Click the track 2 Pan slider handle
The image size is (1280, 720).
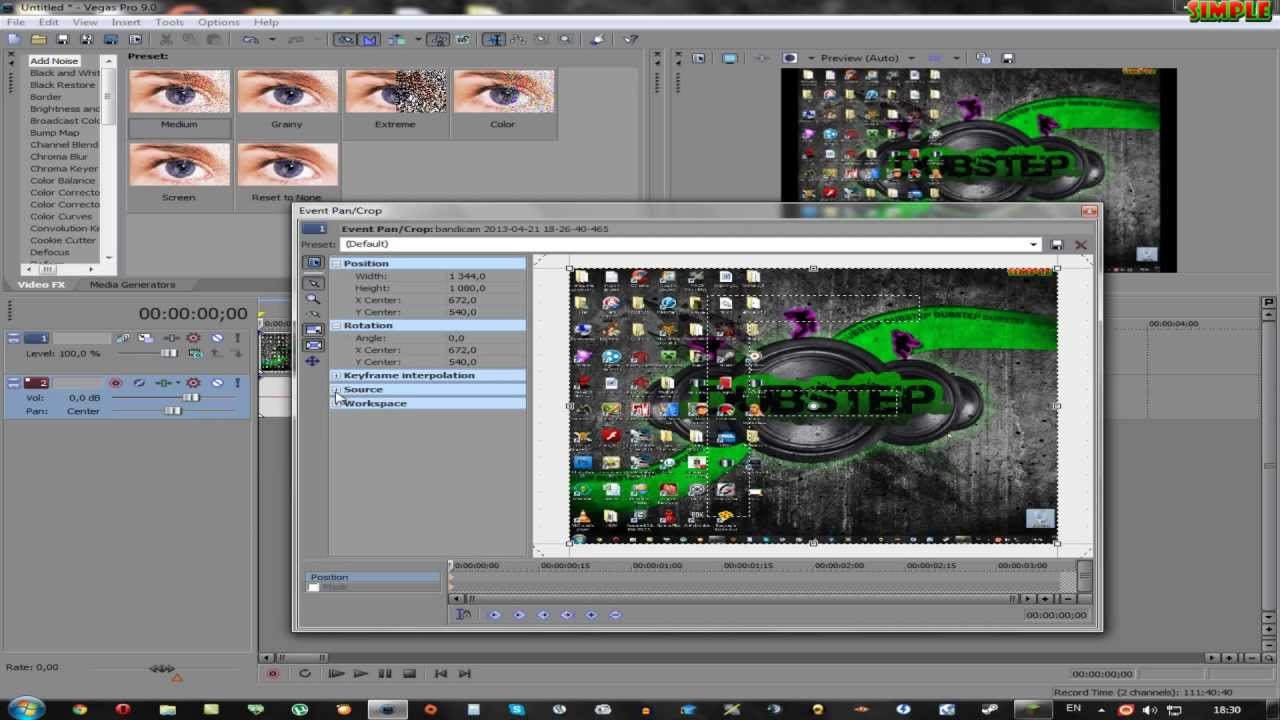tap(174, 411)
